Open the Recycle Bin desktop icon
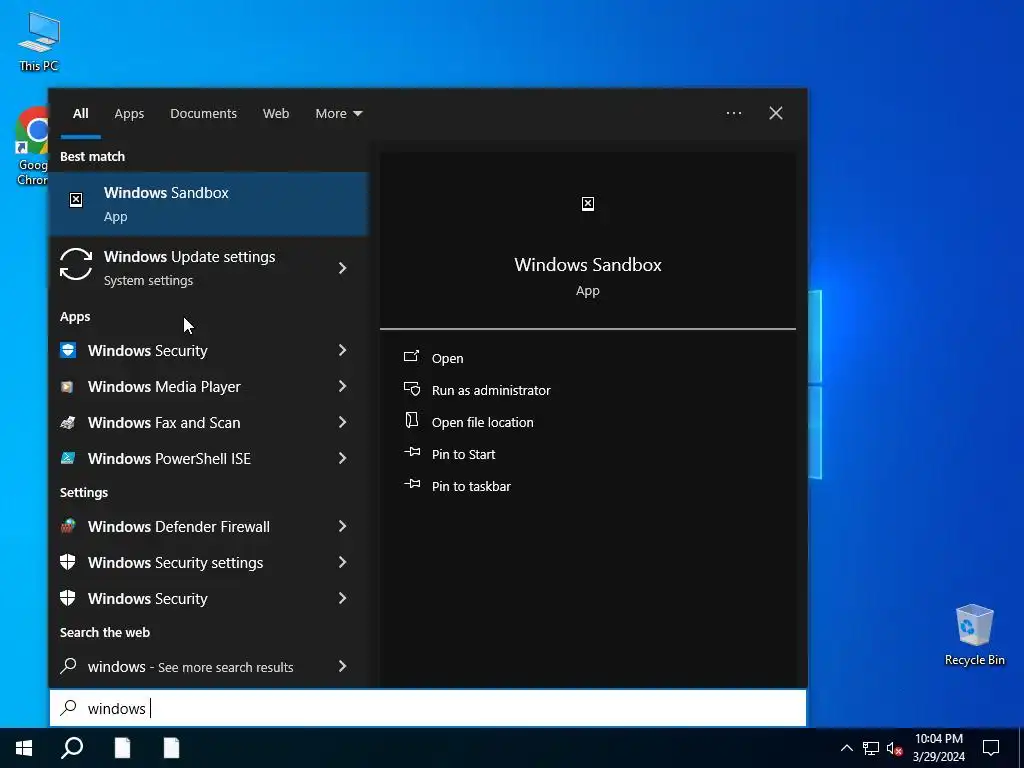 tap(974, 635)
